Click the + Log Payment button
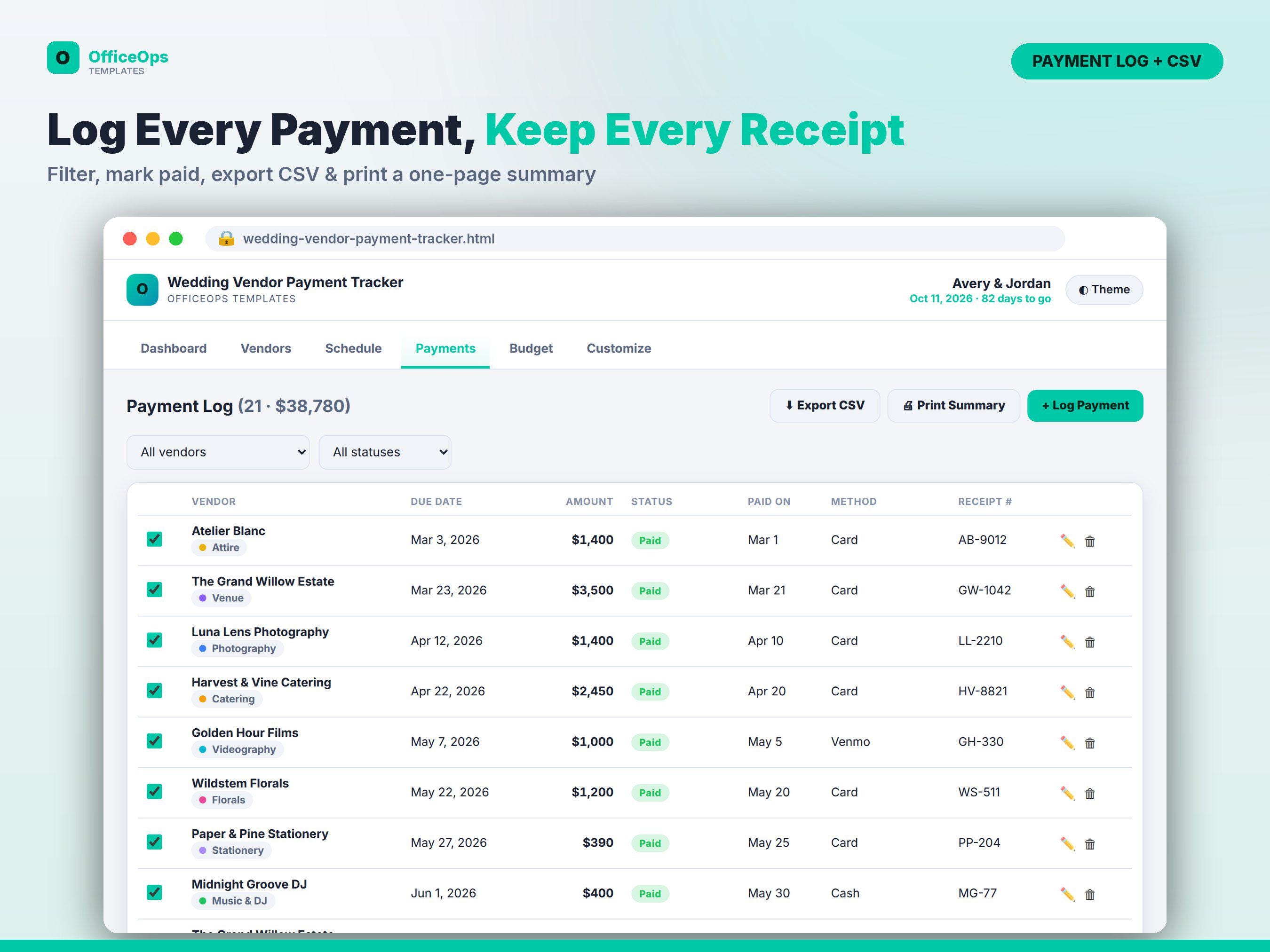The image size is (1270, 952). coord(1085,406)
